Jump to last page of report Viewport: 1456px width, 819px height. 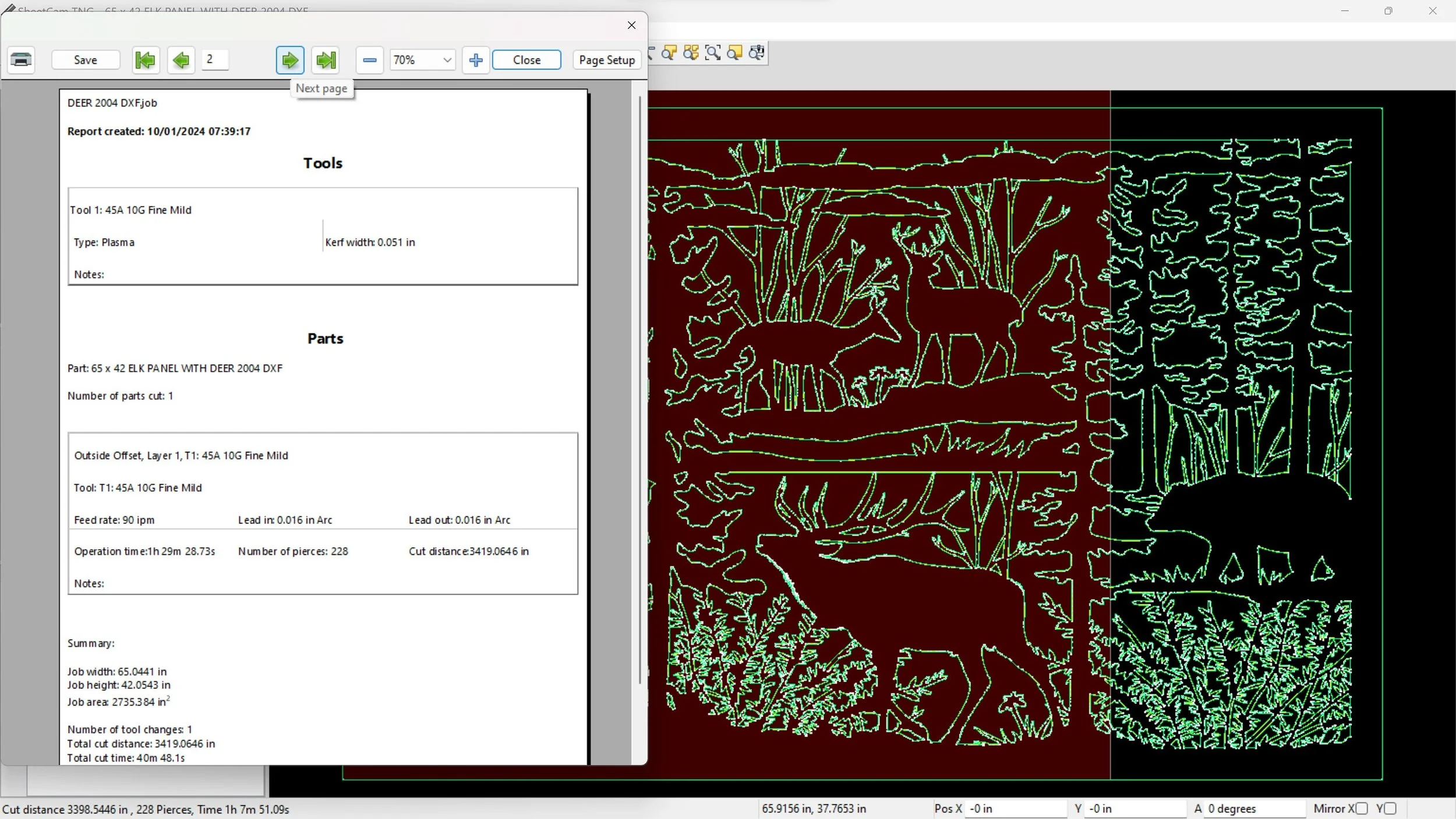pos(326,59)
